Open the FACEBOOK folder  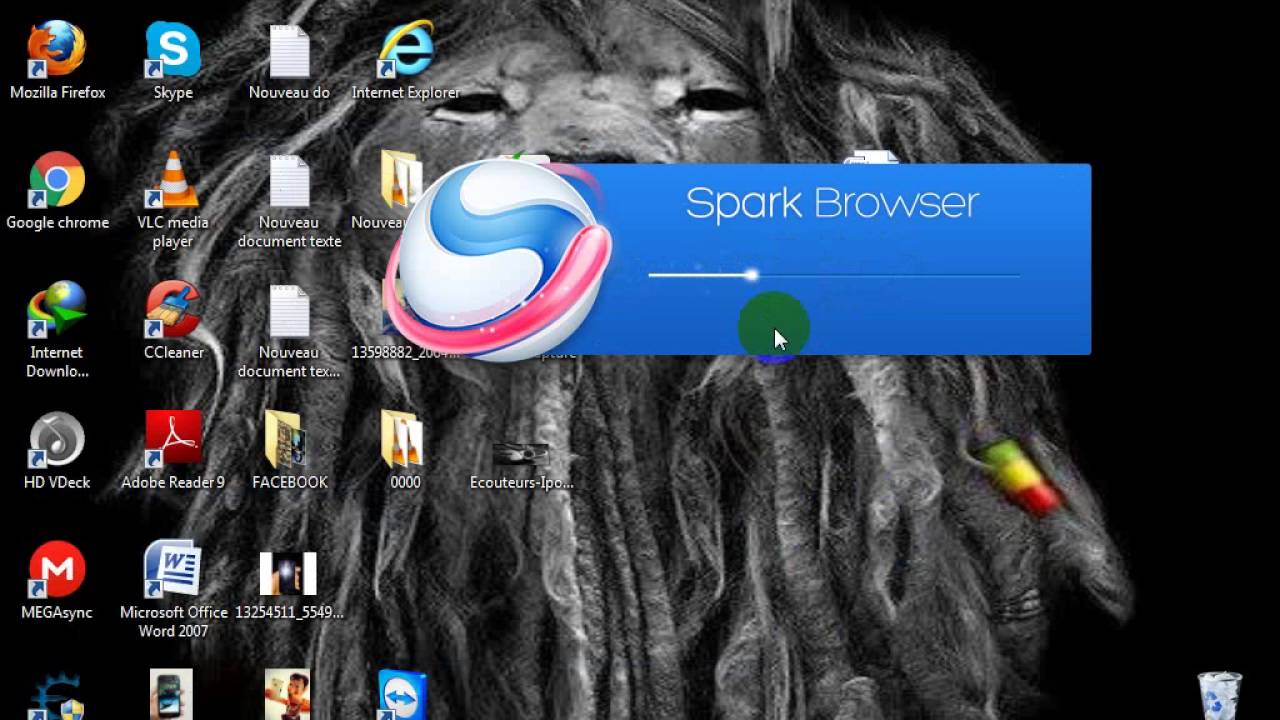tap(289, 440)
